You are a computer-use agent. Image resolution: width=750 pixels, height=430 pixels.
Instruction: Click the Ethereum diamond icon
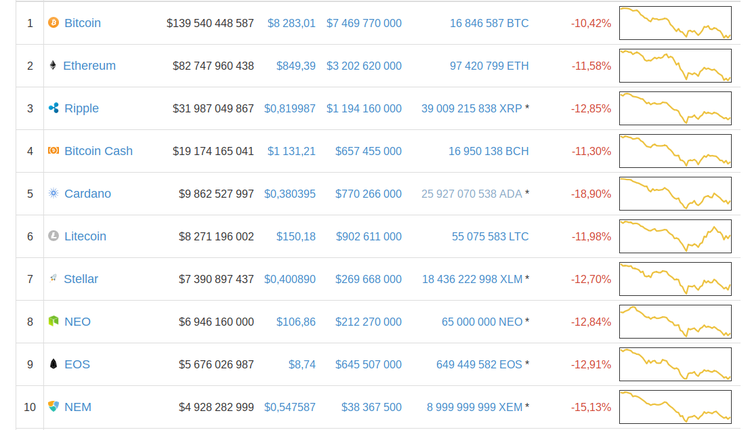click(x=54, y=66)
